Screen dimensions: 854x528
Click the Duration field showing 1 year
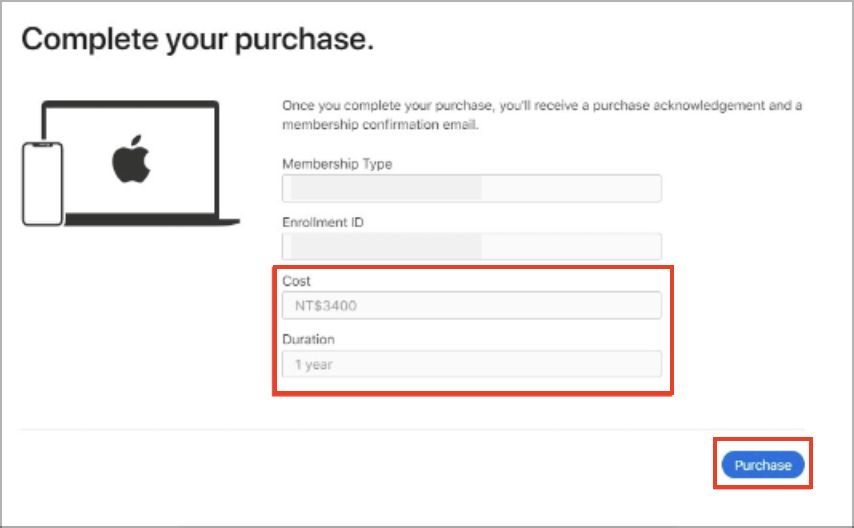pyautogui.click(x=472, y=364)
